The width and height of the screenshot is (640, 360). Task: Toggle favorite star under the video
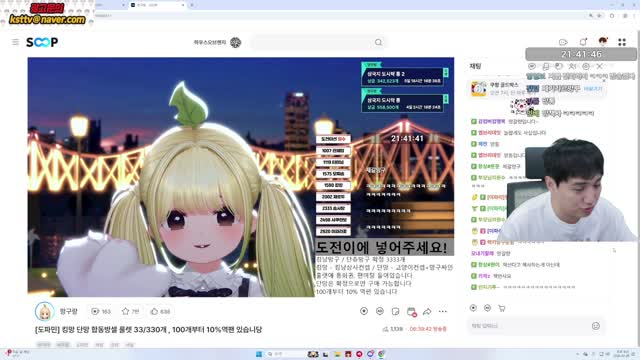coord(126,311)
